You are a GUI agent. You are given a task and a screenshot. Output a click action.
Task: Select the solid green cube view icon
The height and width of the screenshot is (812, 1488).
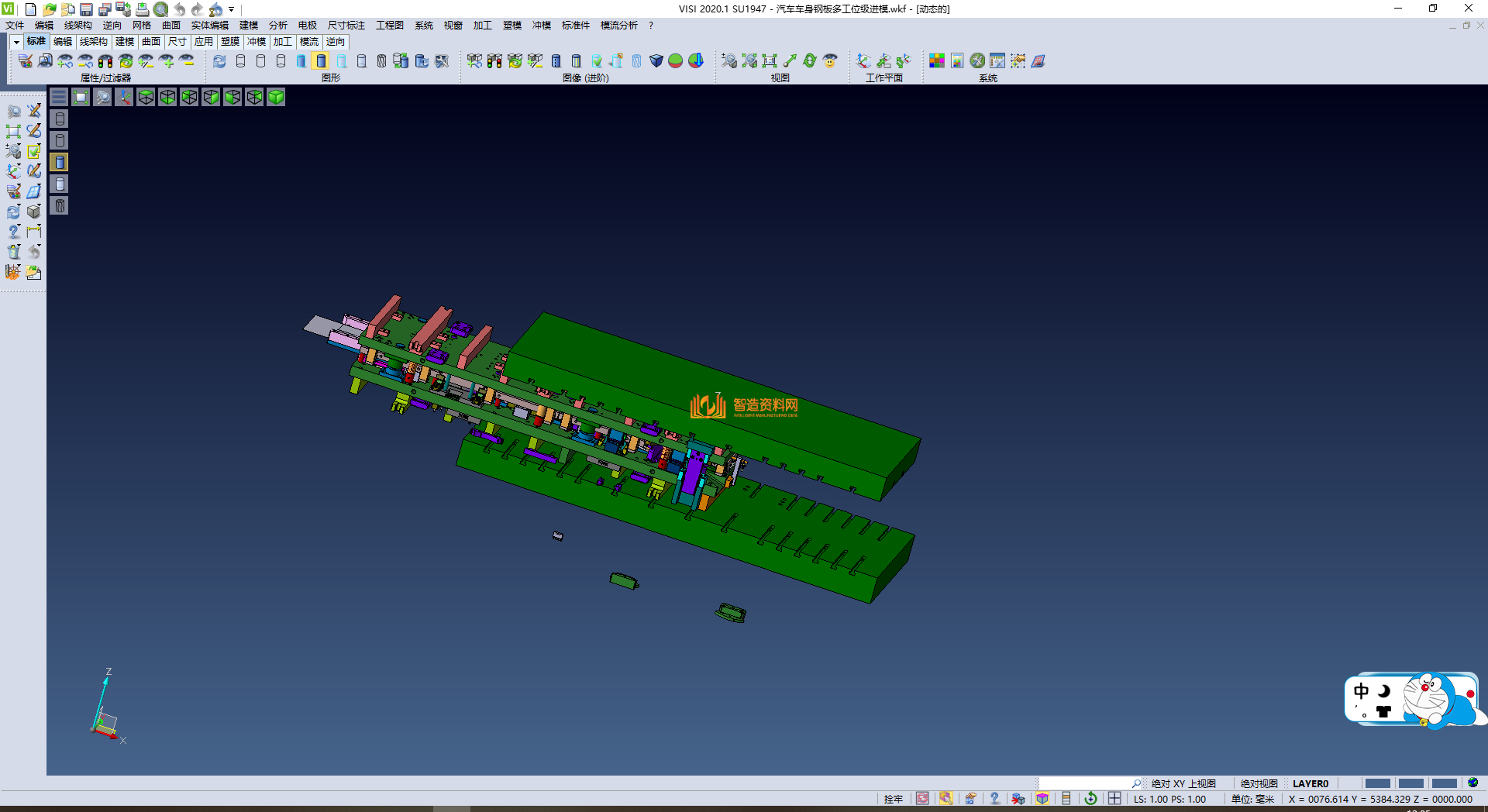point(276,97)
